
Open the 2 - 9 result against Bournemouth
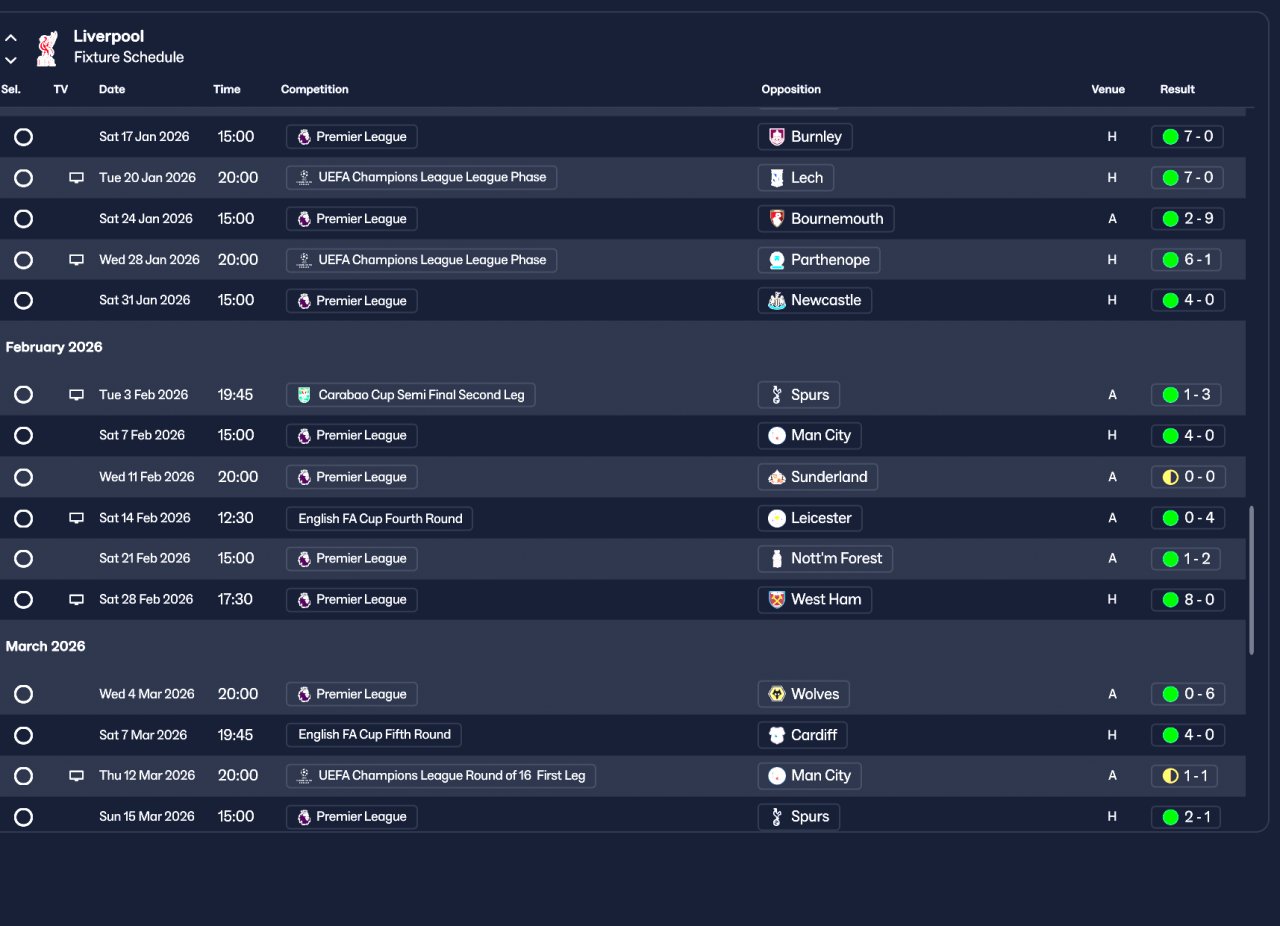click(x=1188, y=219)
